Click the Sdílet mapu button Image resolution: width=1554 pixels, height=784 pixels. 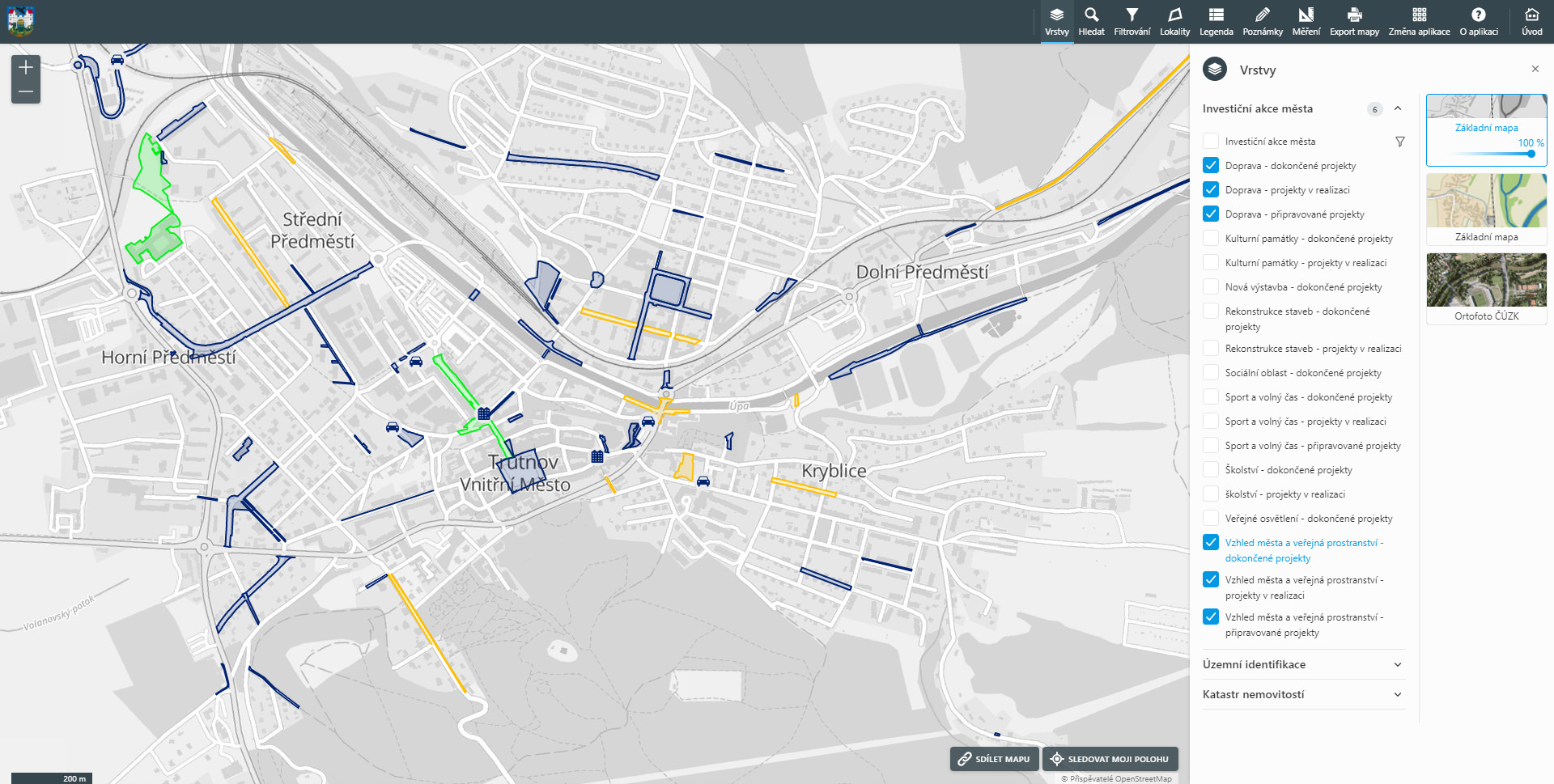point(994,759)
